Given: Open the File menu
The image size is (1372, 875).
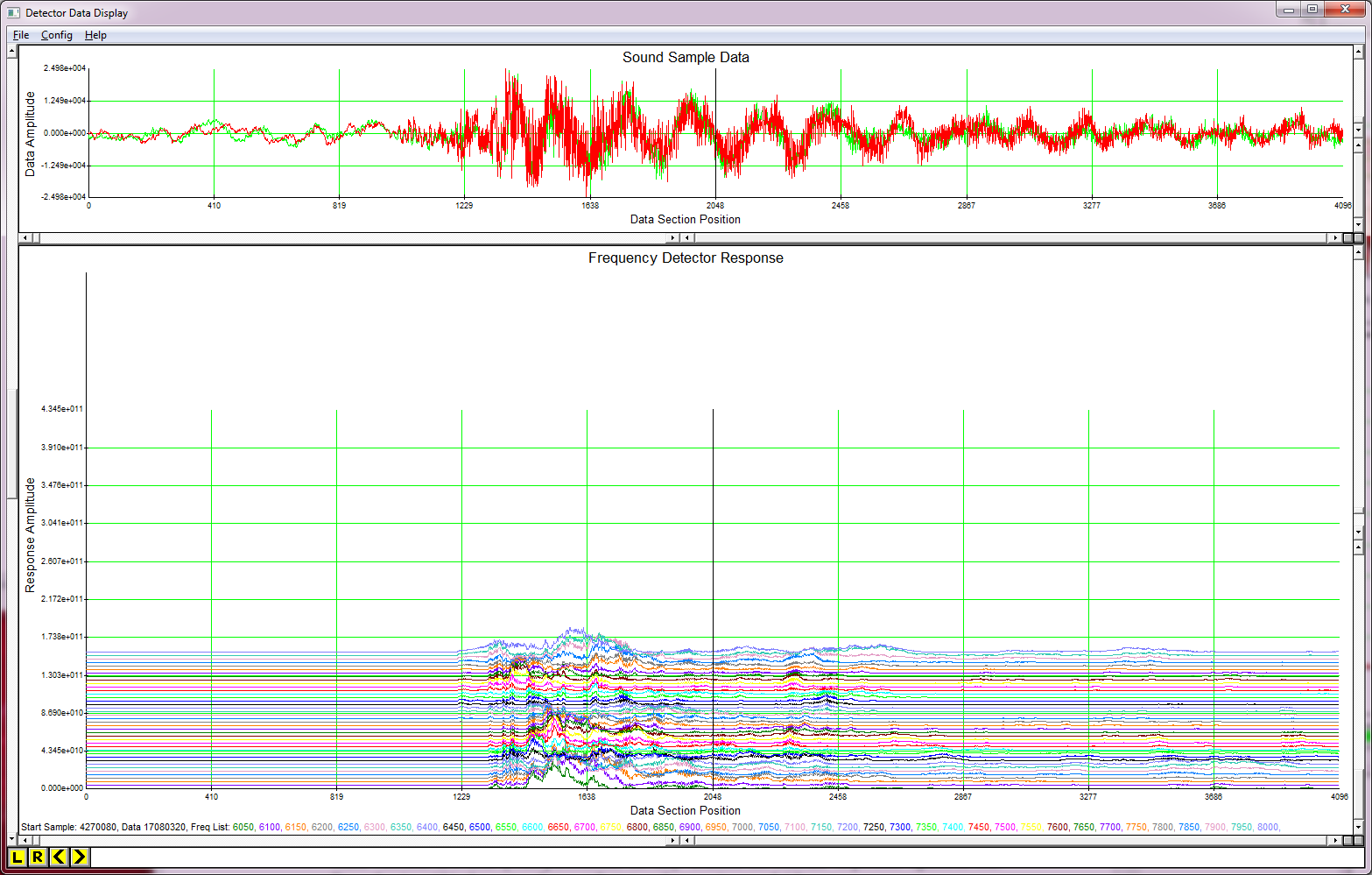Looking at the screenshot, I should coord(20,35).
